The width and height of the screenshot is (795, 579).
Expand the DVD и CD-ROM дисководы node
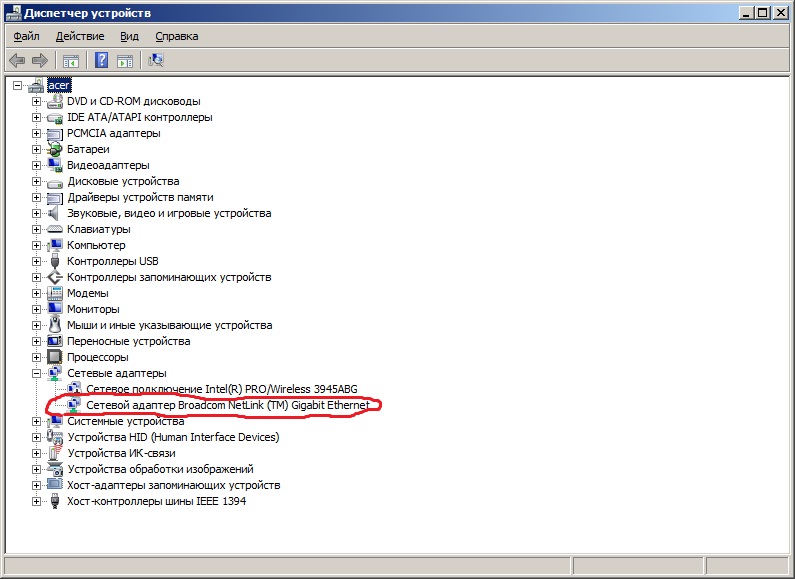37,101
